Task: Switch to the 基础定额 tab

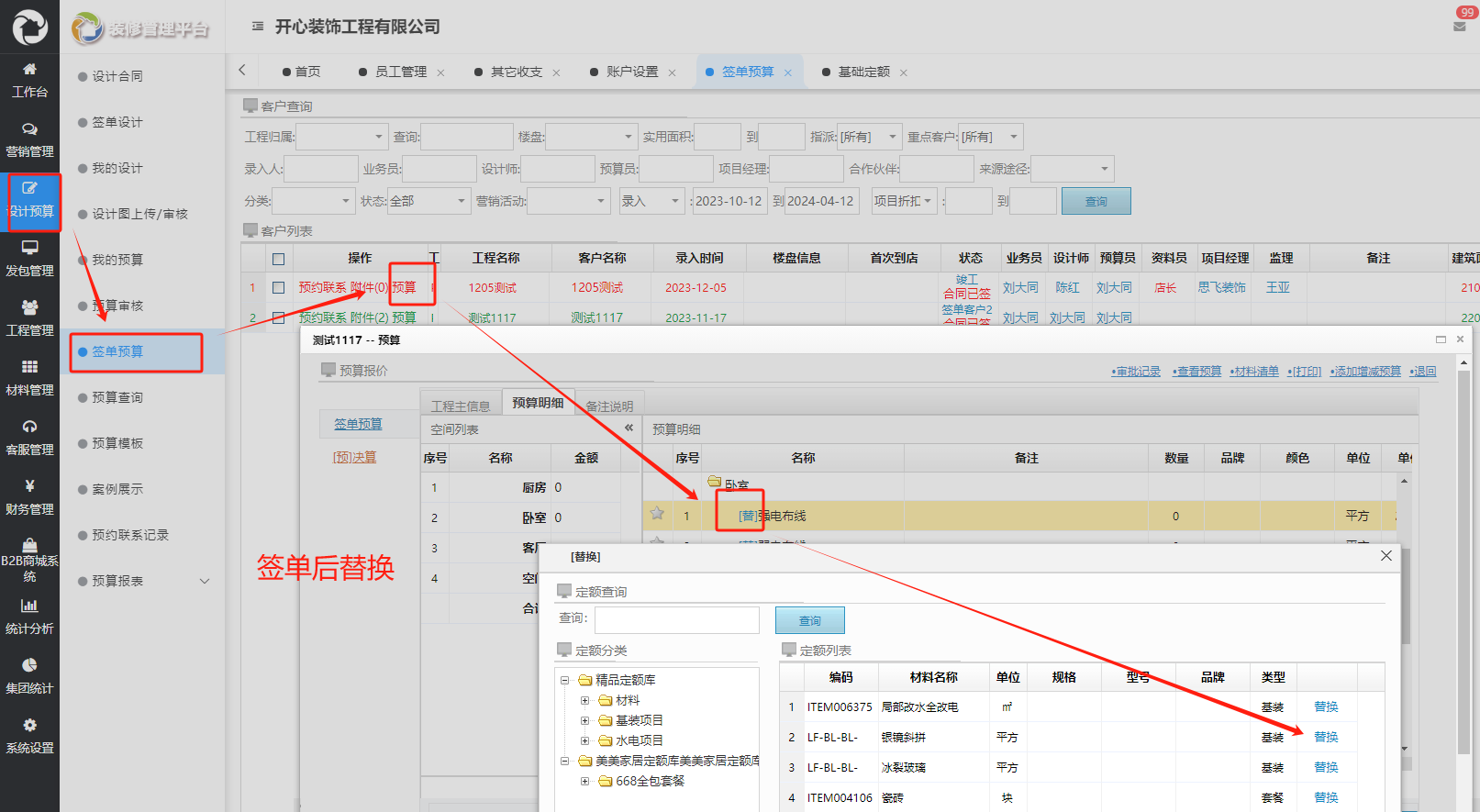Action: pyautogui.click(x=863, y=72)
